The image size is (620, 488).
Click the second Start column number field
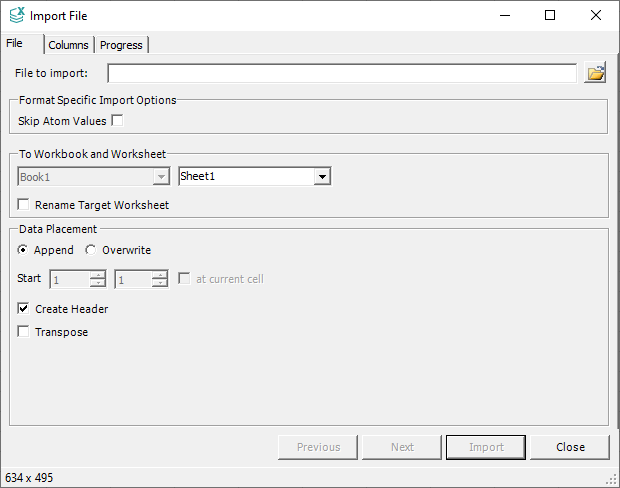(x=132, y=280)
